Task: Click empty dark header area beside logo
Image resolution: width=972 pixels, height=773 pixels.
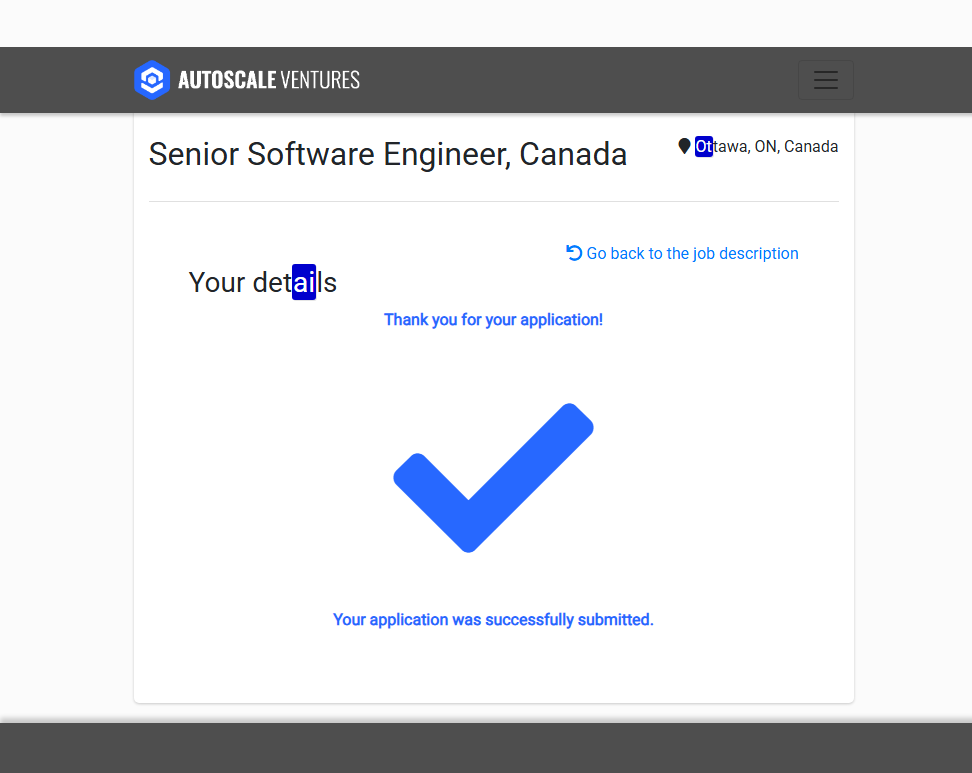Action: [580, 80]
